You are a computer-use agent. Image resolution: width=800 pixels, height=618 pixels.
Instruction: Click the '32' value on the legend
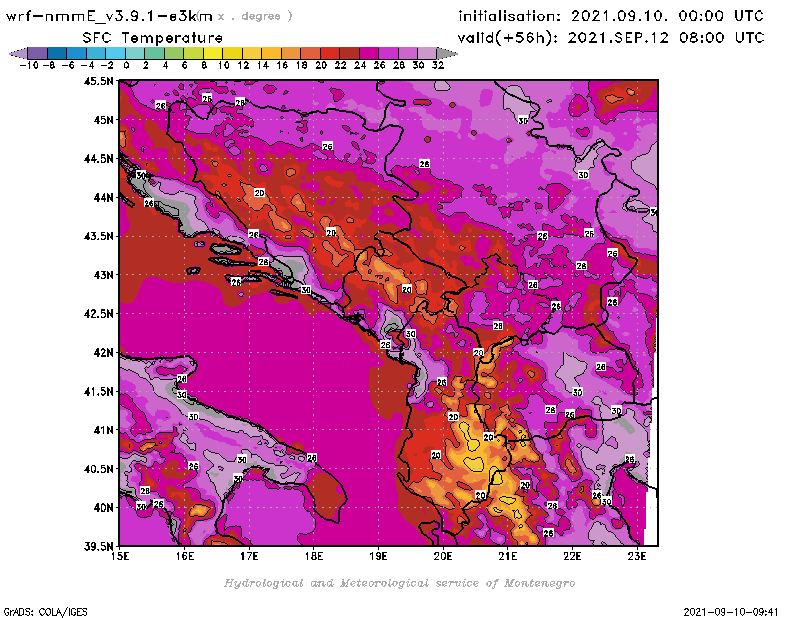pos(438,66)
